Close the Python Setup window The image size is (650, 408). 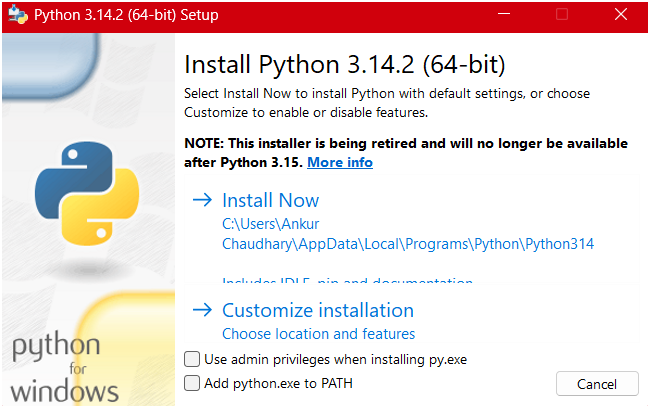click(621, 15)
